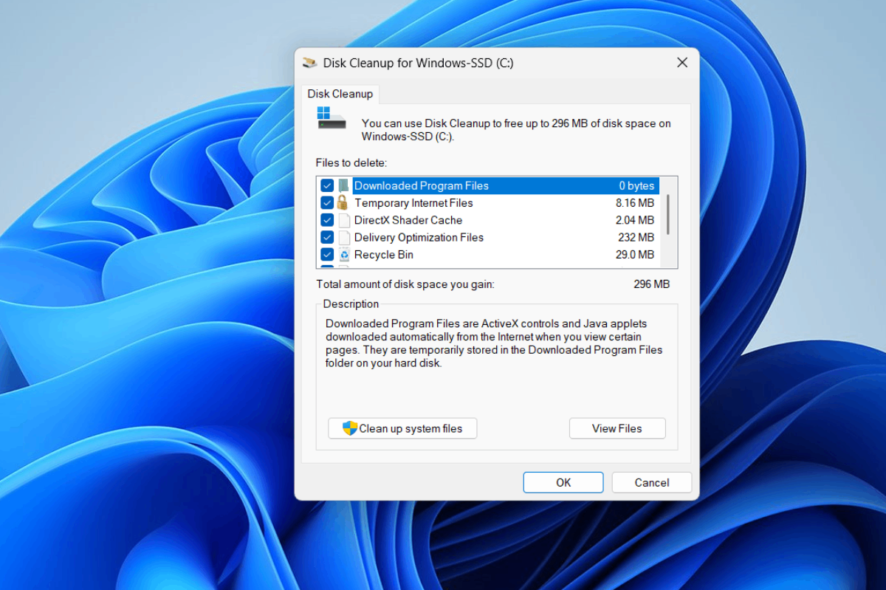Click the padlock icon for Temporary Internet Files

coord(342,202)
